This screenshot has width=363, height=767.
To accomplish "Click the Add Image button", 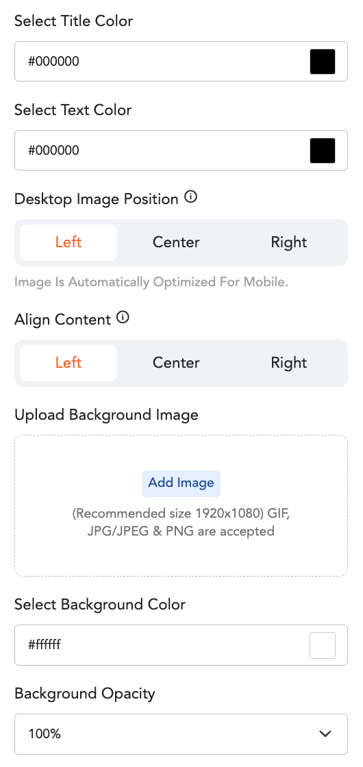I will (181, 483).
